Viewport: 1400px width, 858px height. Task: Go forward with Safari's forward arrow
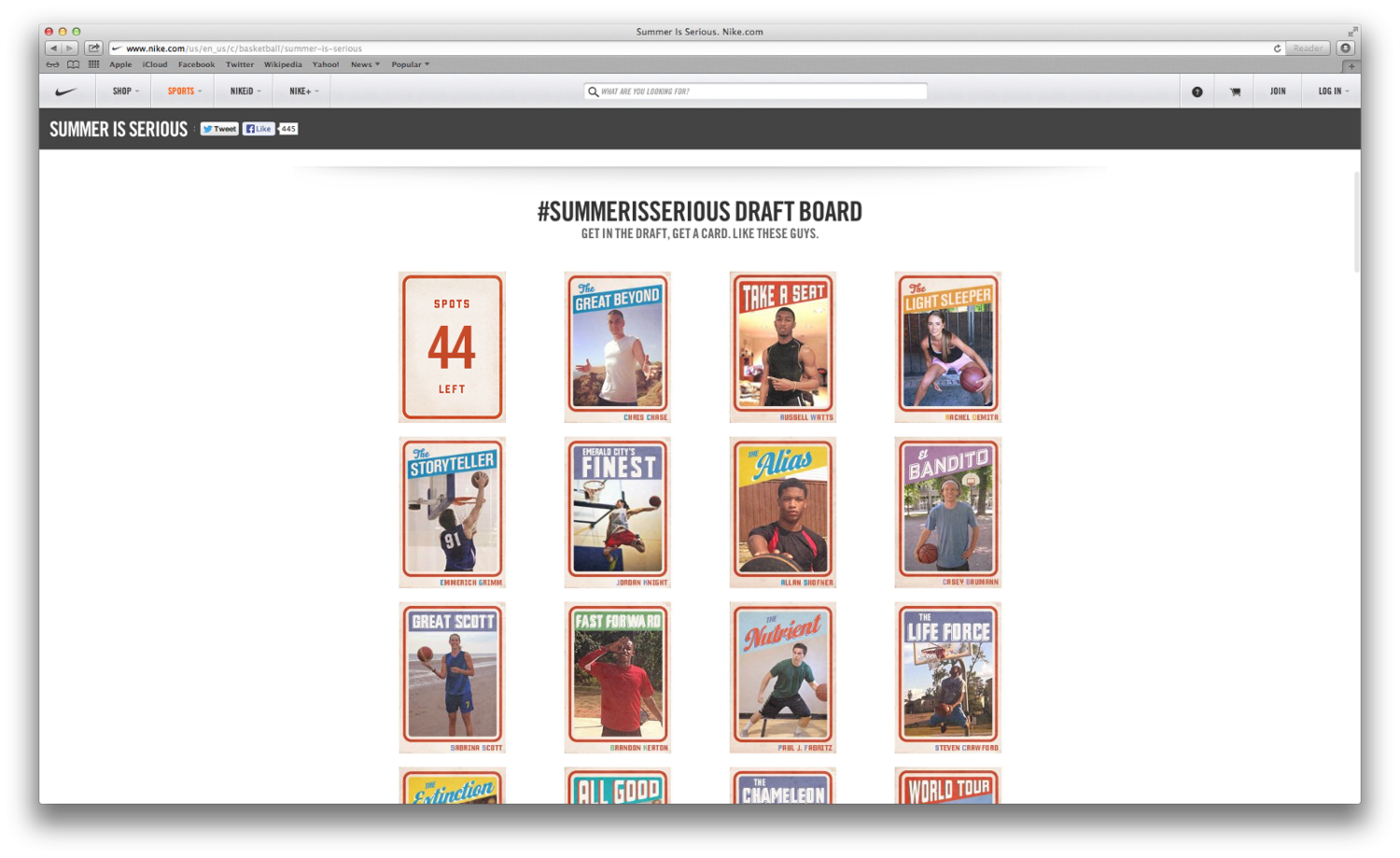70,49
